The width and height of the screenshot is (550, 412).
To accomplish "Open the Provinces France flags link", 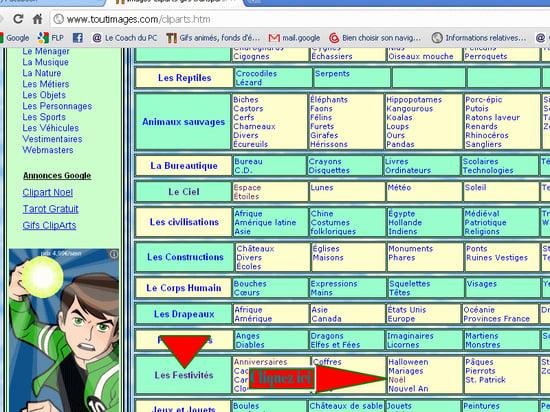I will point(496,319).
